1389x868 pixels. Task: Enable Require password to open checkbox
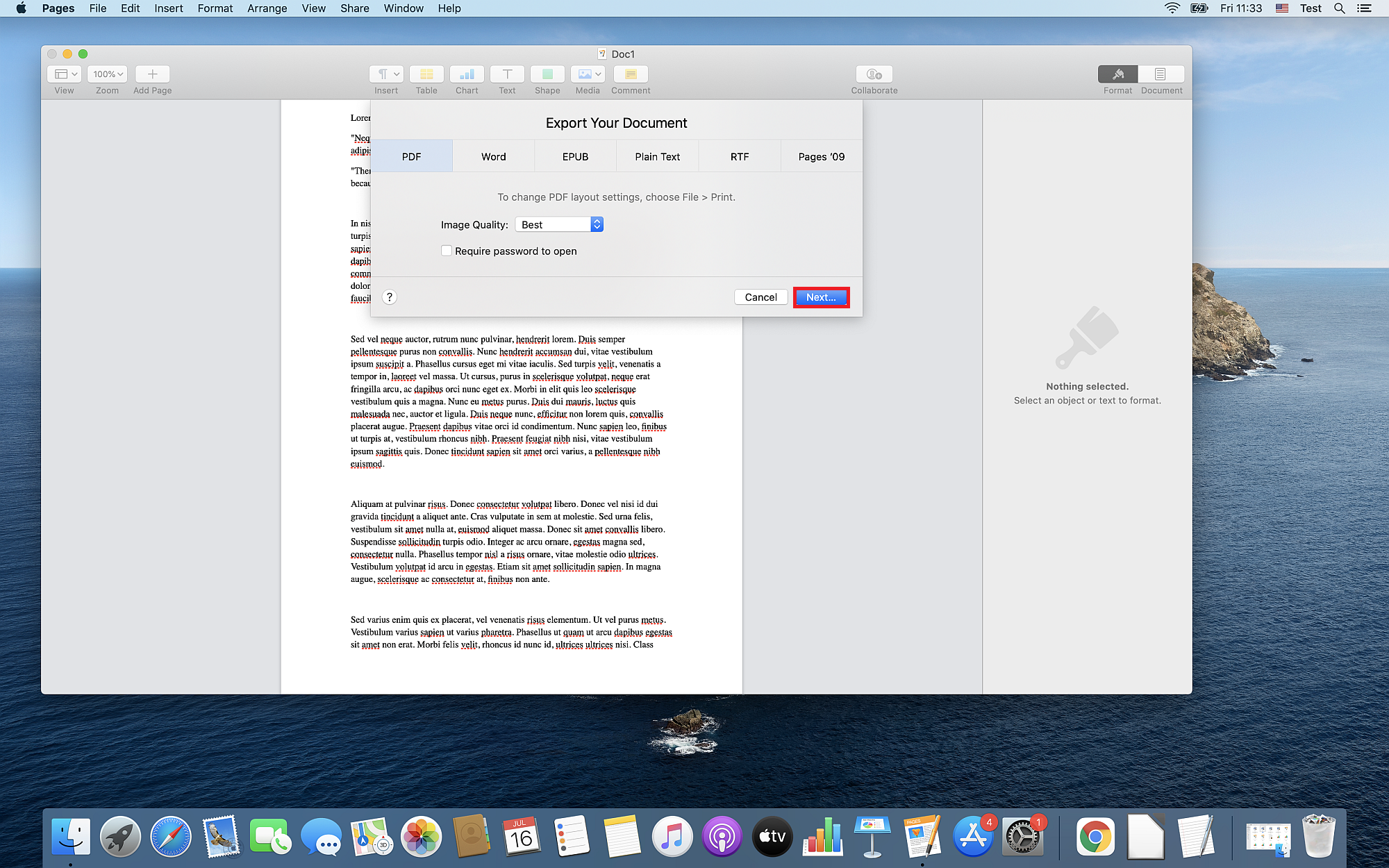tap(447, 251)
